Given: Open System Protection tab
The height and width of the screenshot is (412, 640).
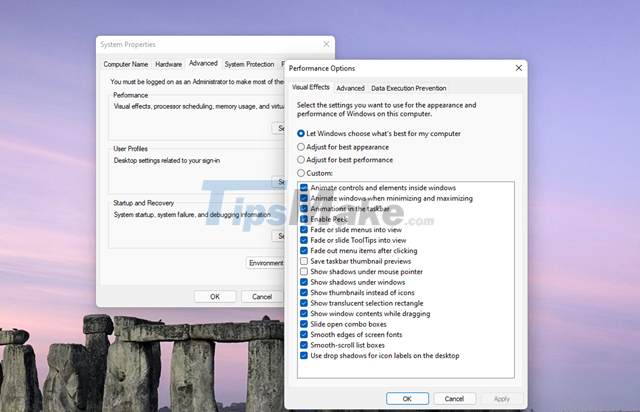Looking at the screenshot, I should coord(249,64).
